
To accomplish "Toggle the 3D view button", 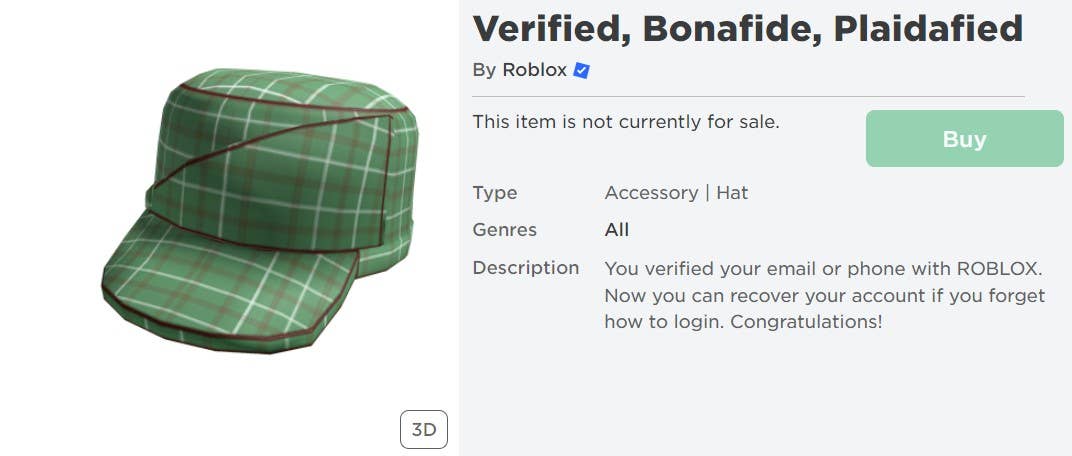I will coord(424,430).
